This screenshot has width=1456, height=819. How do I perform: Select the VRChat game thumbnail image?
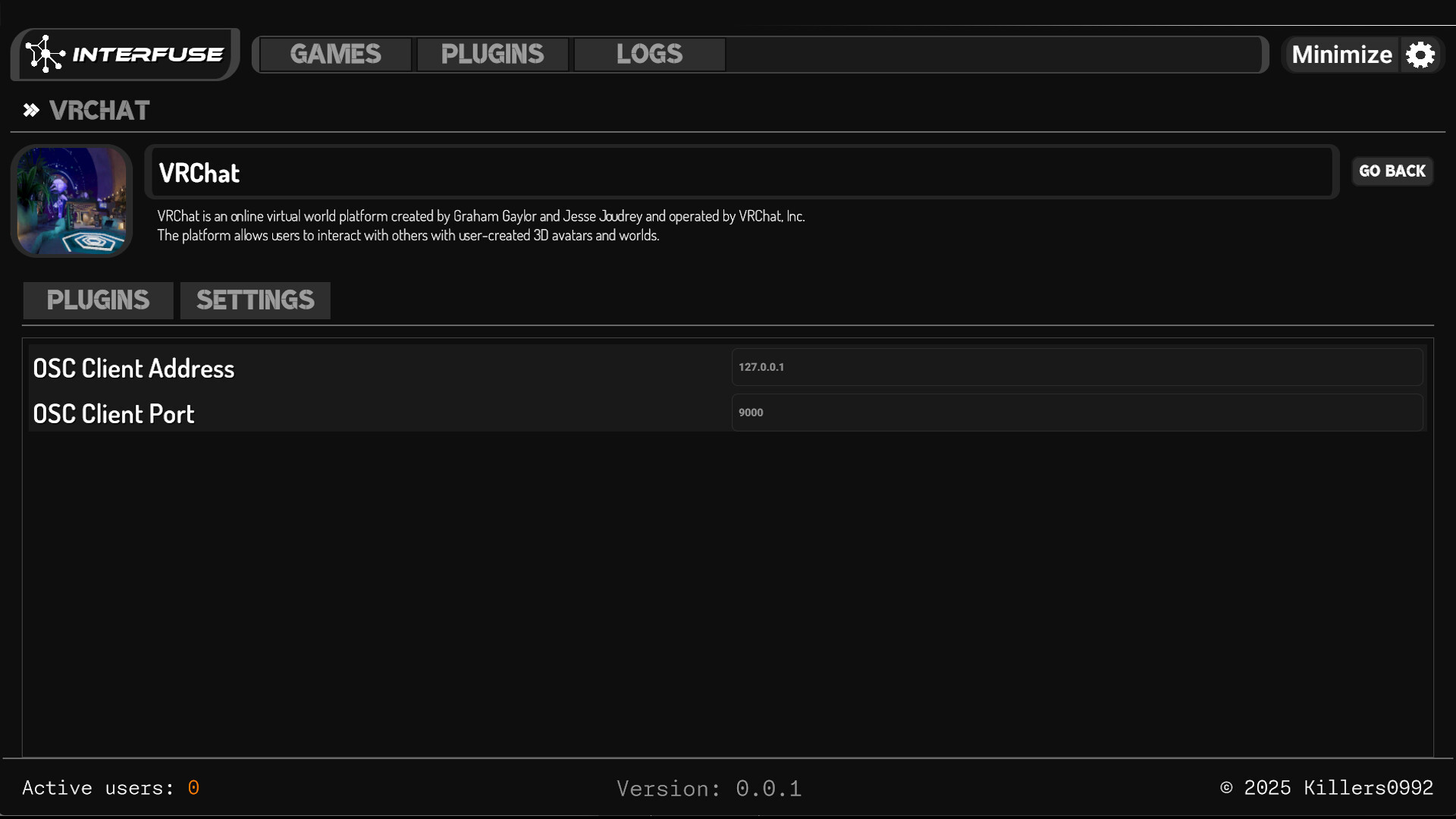(x=71, y=201)
